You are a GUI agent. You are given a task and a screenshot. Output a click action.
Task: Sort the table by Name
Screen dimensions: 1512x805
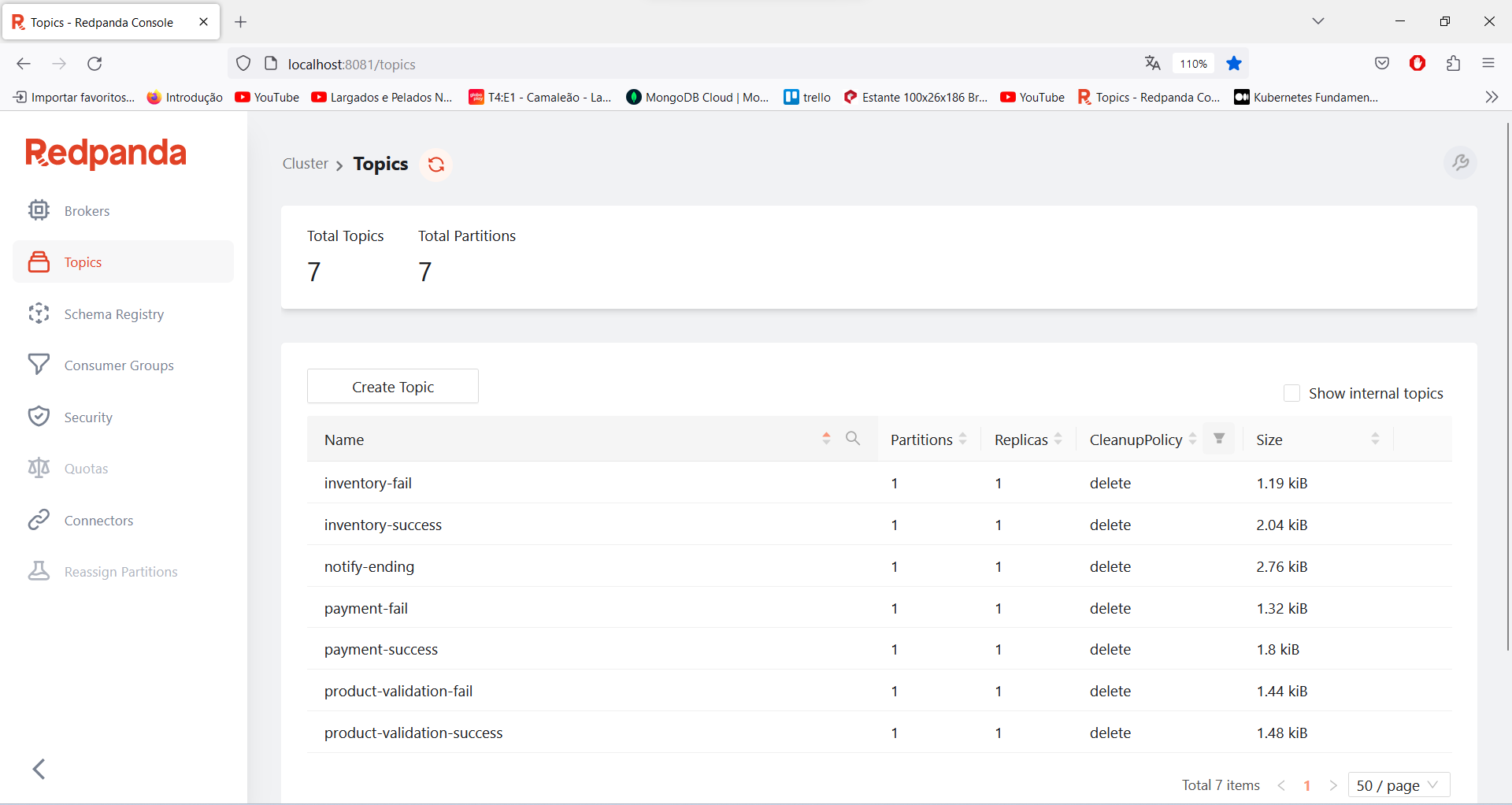(x=826, y=439)
